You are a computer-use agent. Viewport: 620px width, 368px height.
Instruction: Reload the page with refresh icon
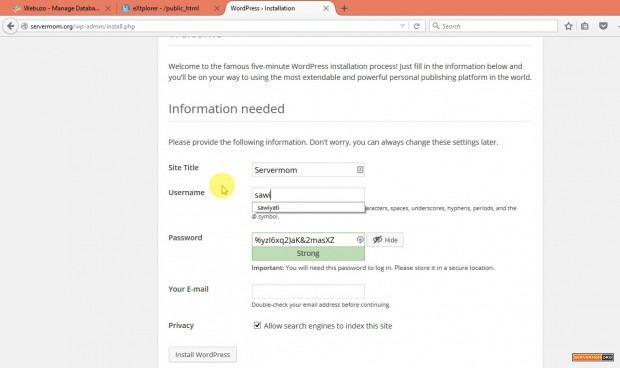(416, 26)
